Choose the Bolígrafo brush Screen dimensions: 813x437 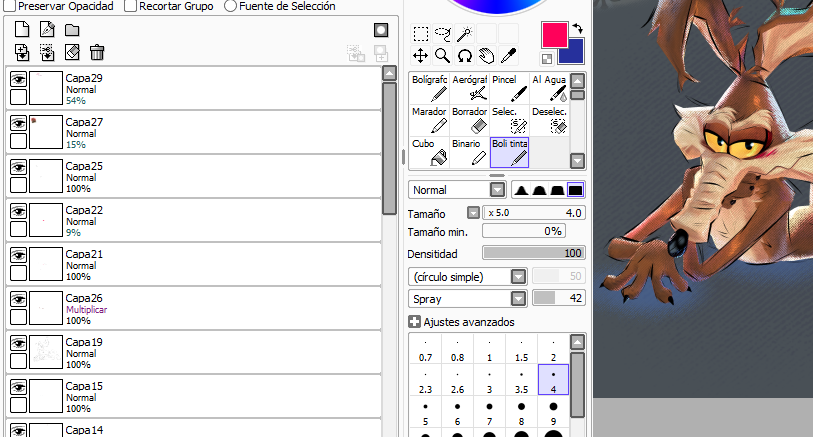429,88
